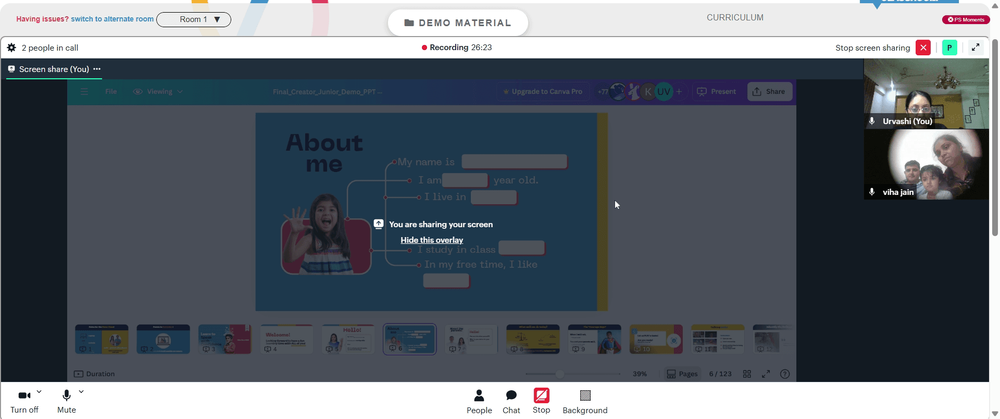Change the Background effect
1000x419 pixels.
[x=585, y=402]
